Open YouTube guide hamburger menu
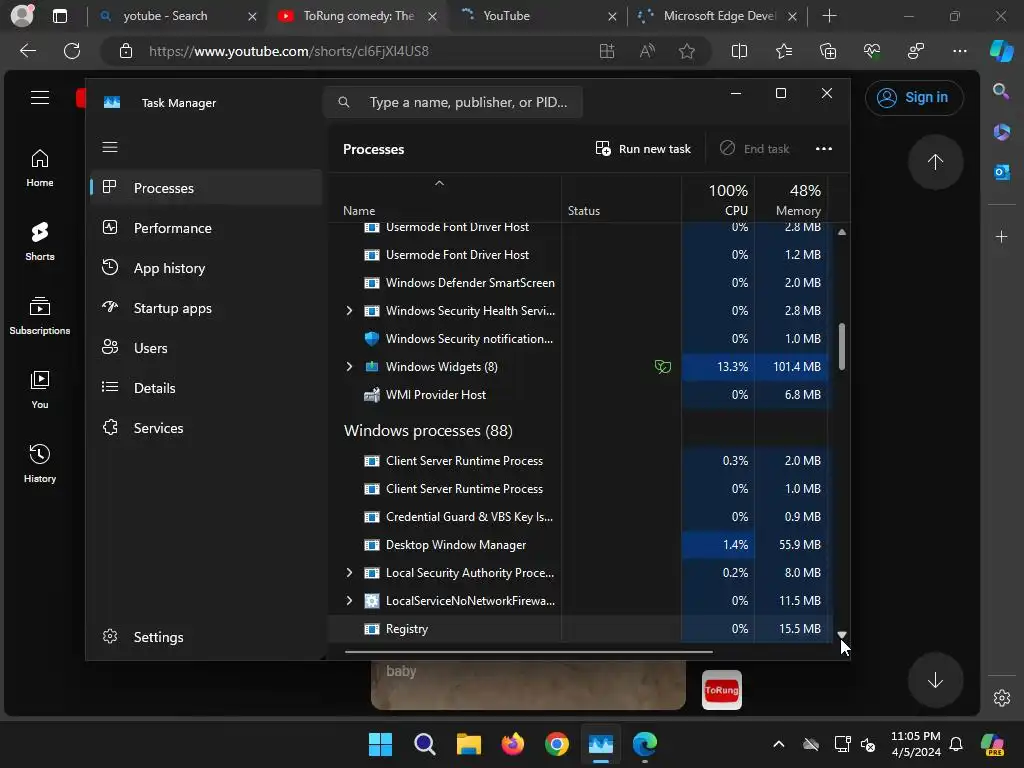The width and height of the screenshot is (1024, 768). point(40,98)
